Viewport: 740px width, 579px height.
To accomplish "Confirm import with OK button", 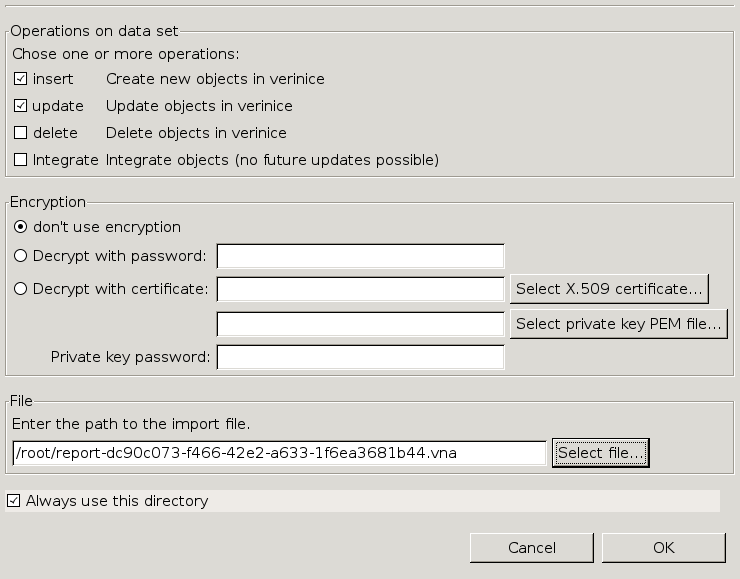I will (x=663, y=548).
